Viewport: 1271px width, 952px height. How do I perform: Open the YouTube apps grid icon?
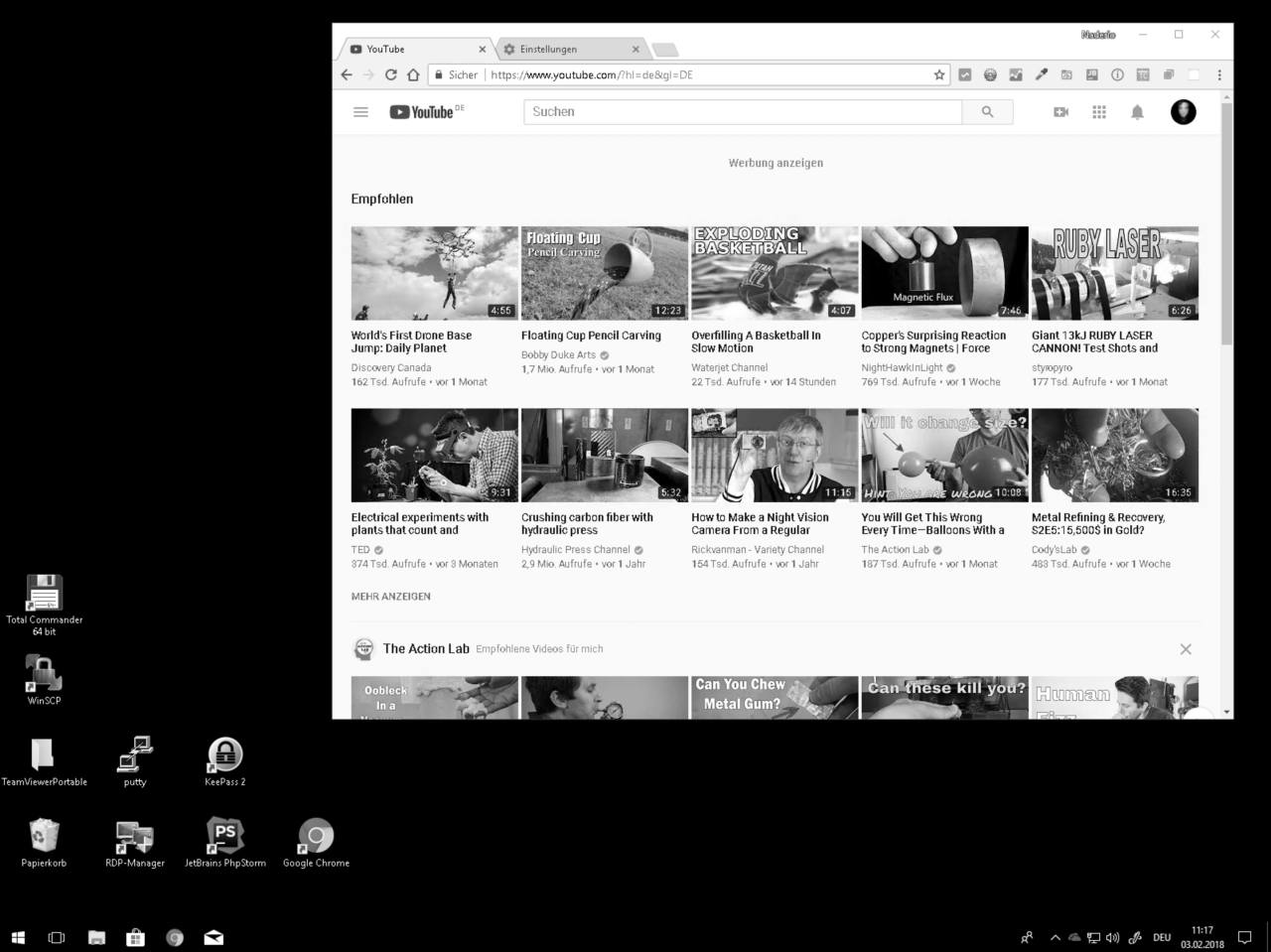(1099, 112)
